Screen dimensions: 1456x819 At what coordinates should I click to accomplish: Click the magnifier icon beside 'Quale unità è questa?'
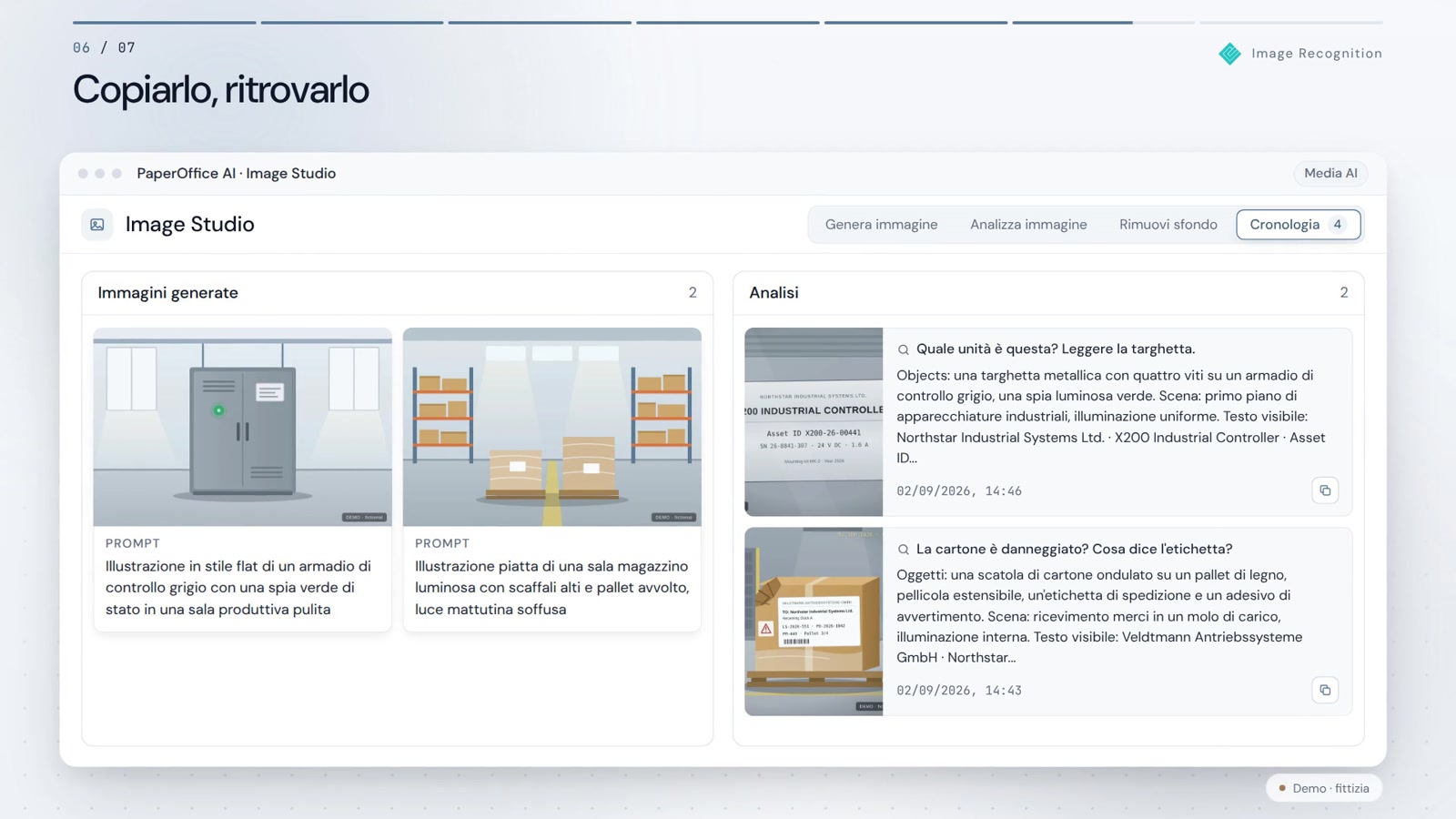point(904,349)
